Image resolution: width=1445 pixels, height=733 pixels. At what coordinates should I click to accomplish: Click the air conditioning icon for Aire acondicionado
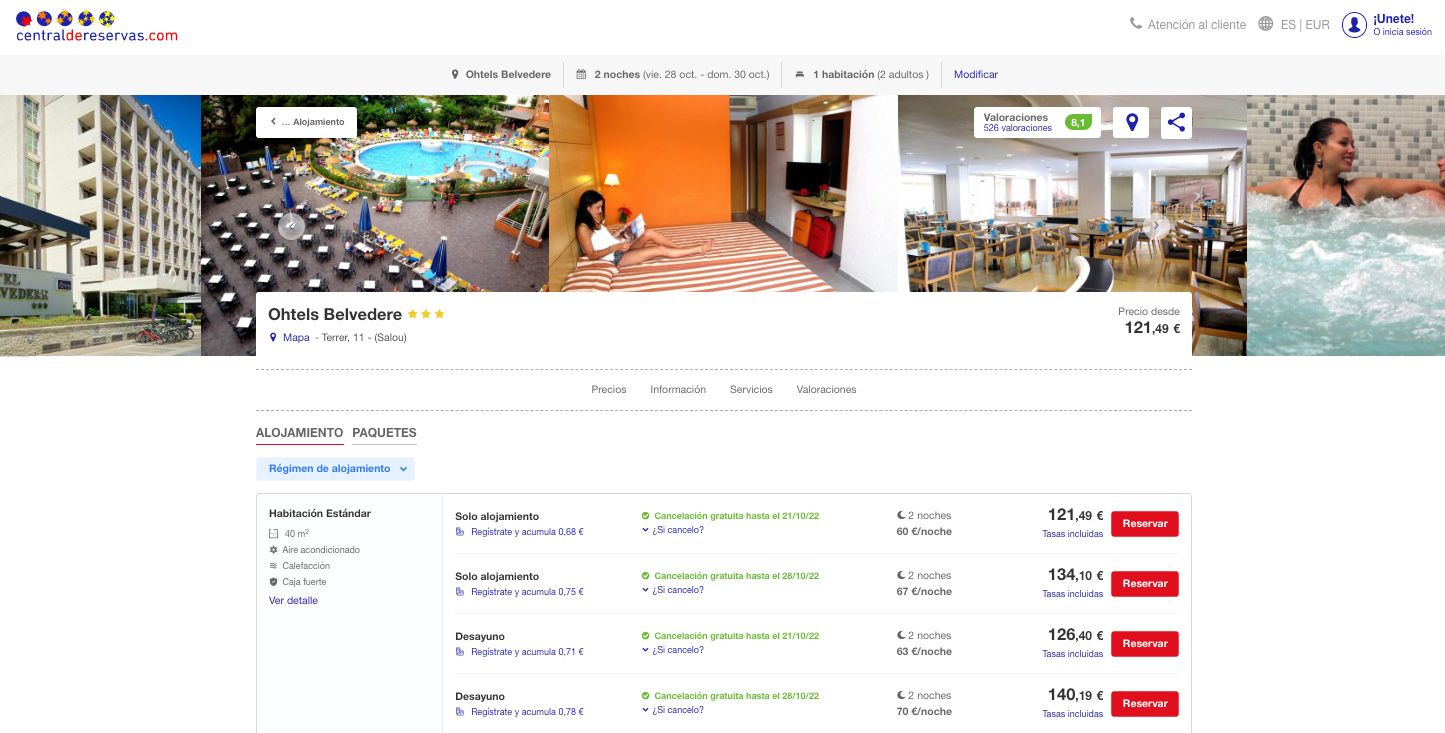tap(274, 550)
